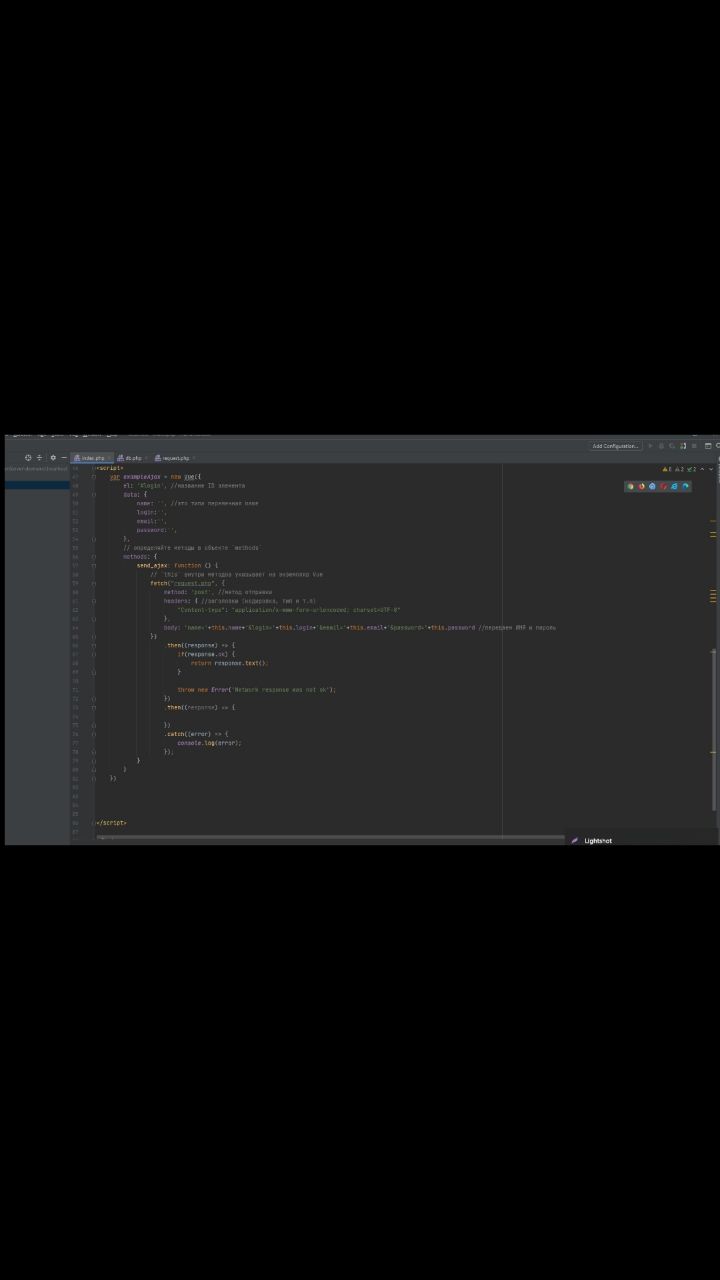Open the index.php editor tab
The width and height of the screenshot is (720, 1280).
(x=91, y=458)
